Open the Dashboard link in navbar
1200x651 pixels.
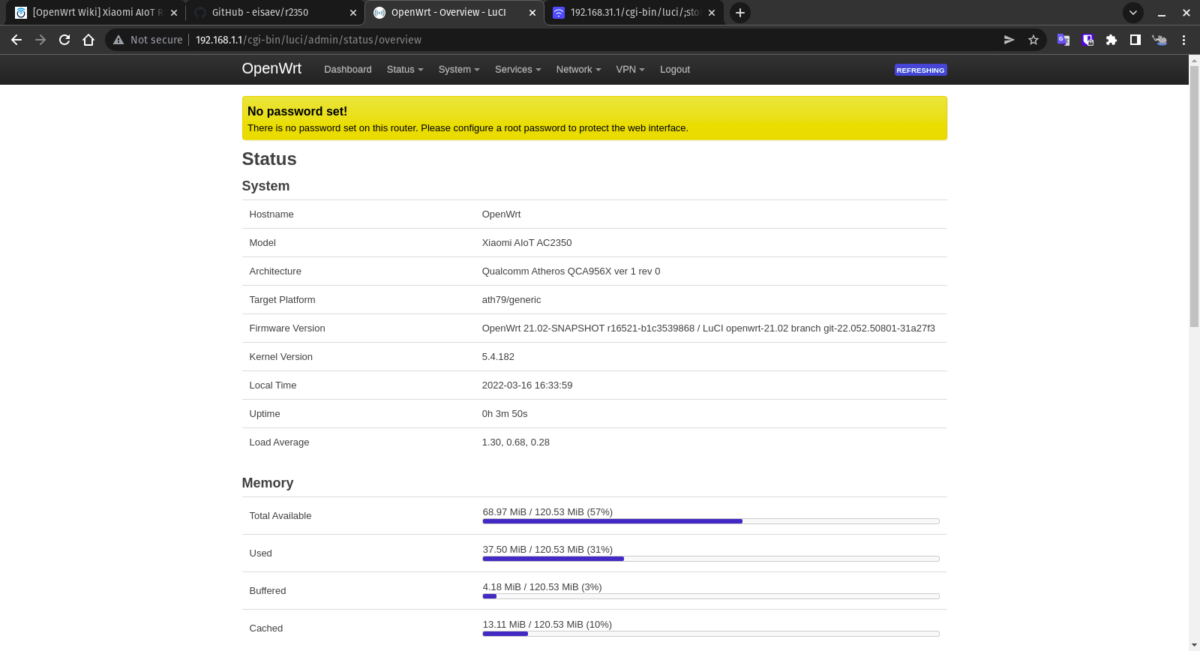coord(347,70)
